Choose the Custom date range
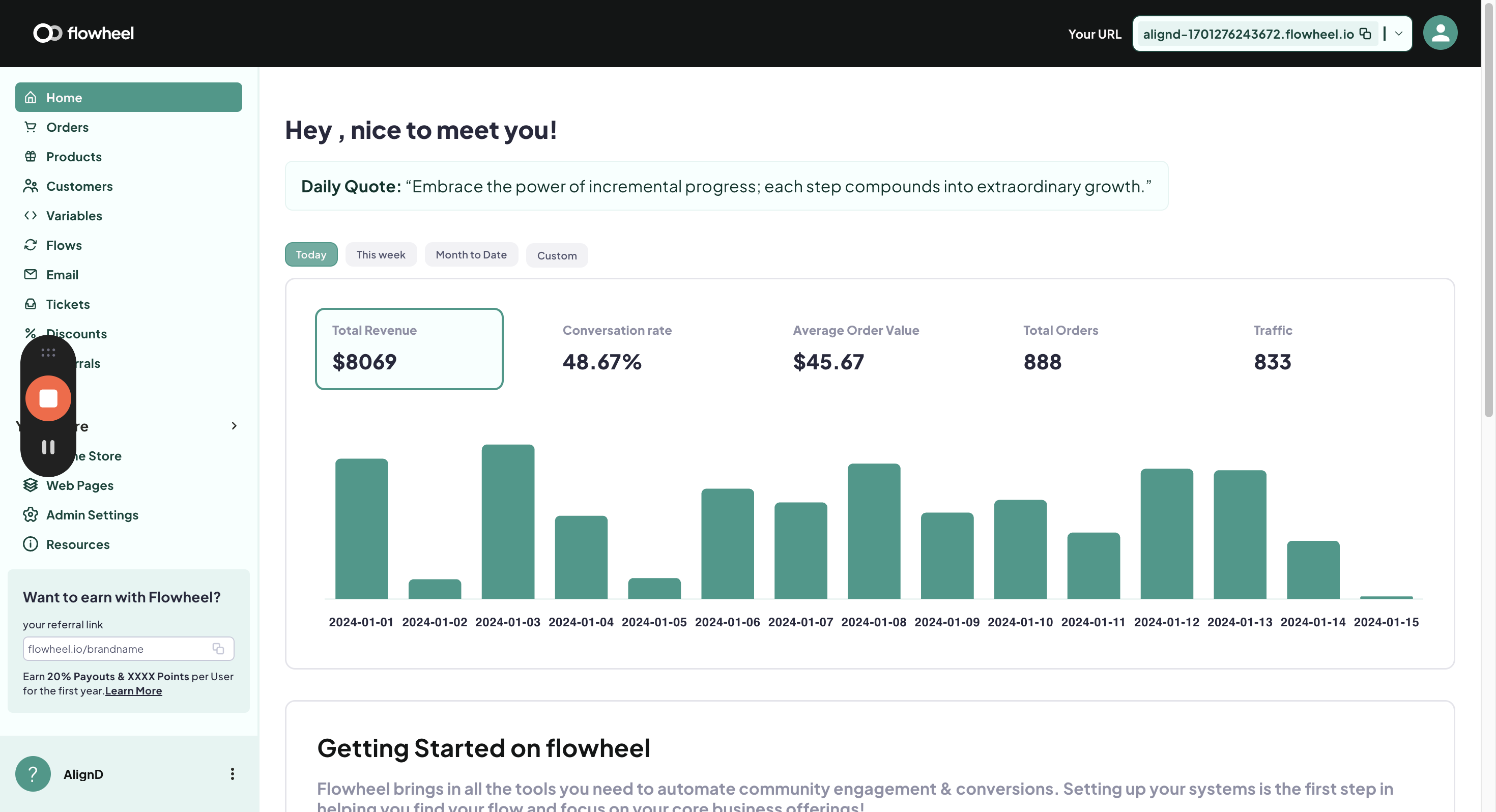 [x=557, y=255]
